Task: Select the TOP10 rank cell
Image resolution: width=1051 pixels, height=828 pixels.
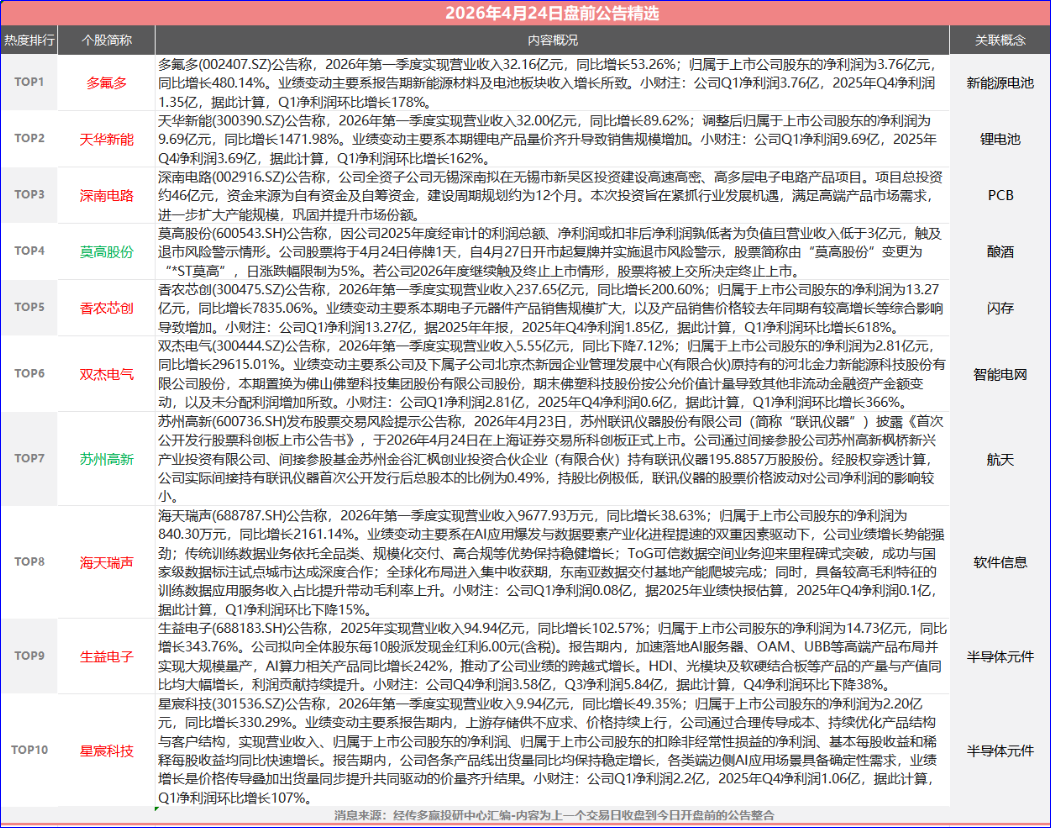Action: coord(29,750)
